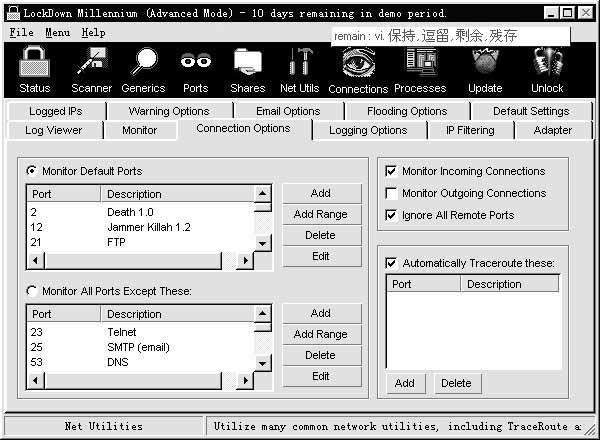Select the SMTP (email) row

(141, 347)
